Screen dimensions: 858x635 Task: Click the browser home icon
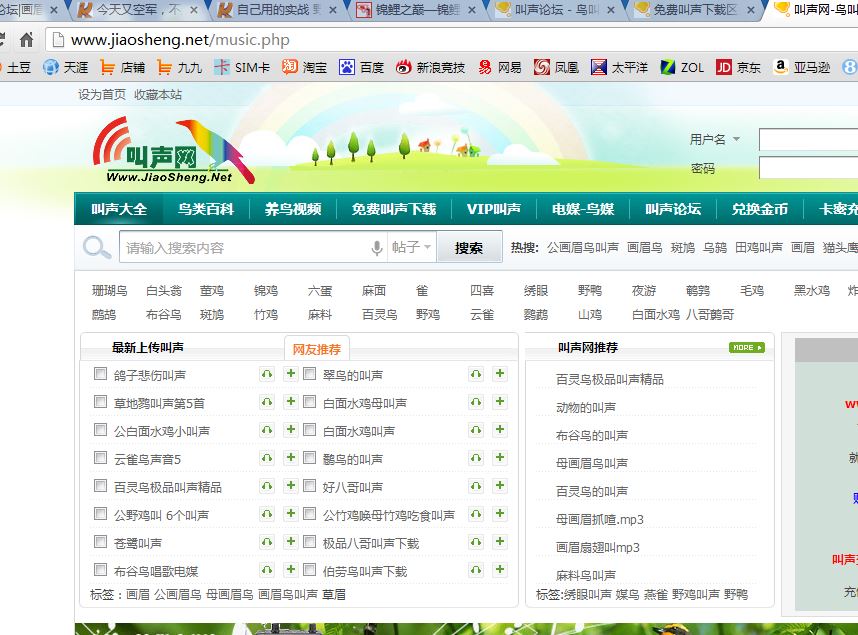[27, 41]
